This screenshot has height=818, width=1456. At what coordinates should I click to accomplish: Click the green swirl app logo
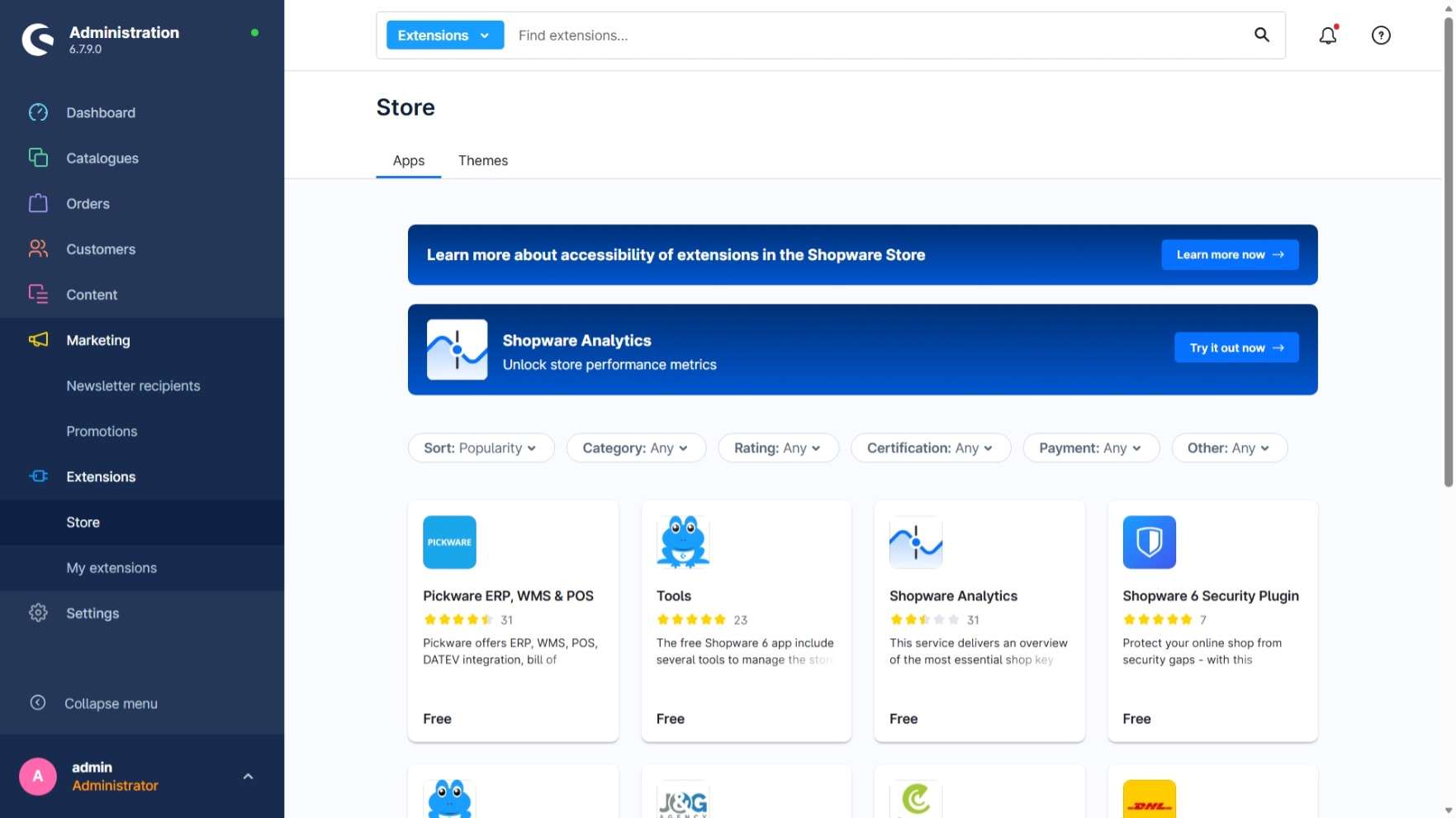tap(916, 799)
